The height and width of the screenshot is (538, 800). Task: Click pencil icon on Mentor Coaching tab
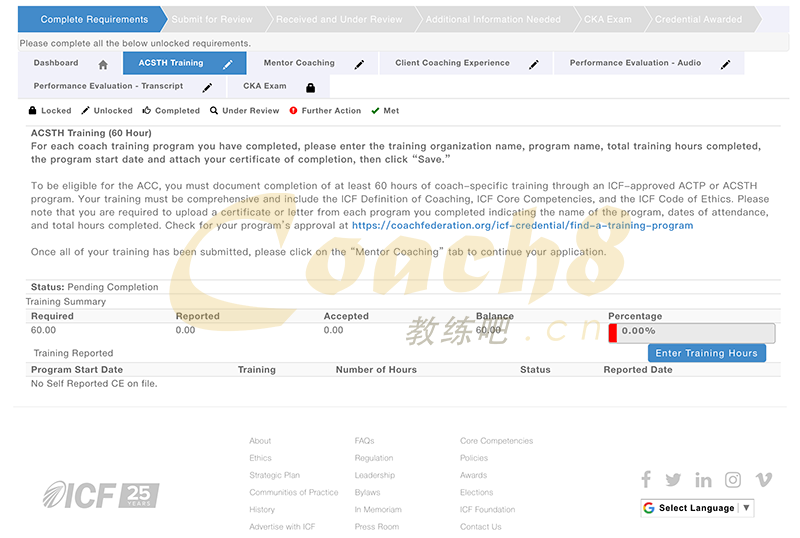(x=359, y=64)
